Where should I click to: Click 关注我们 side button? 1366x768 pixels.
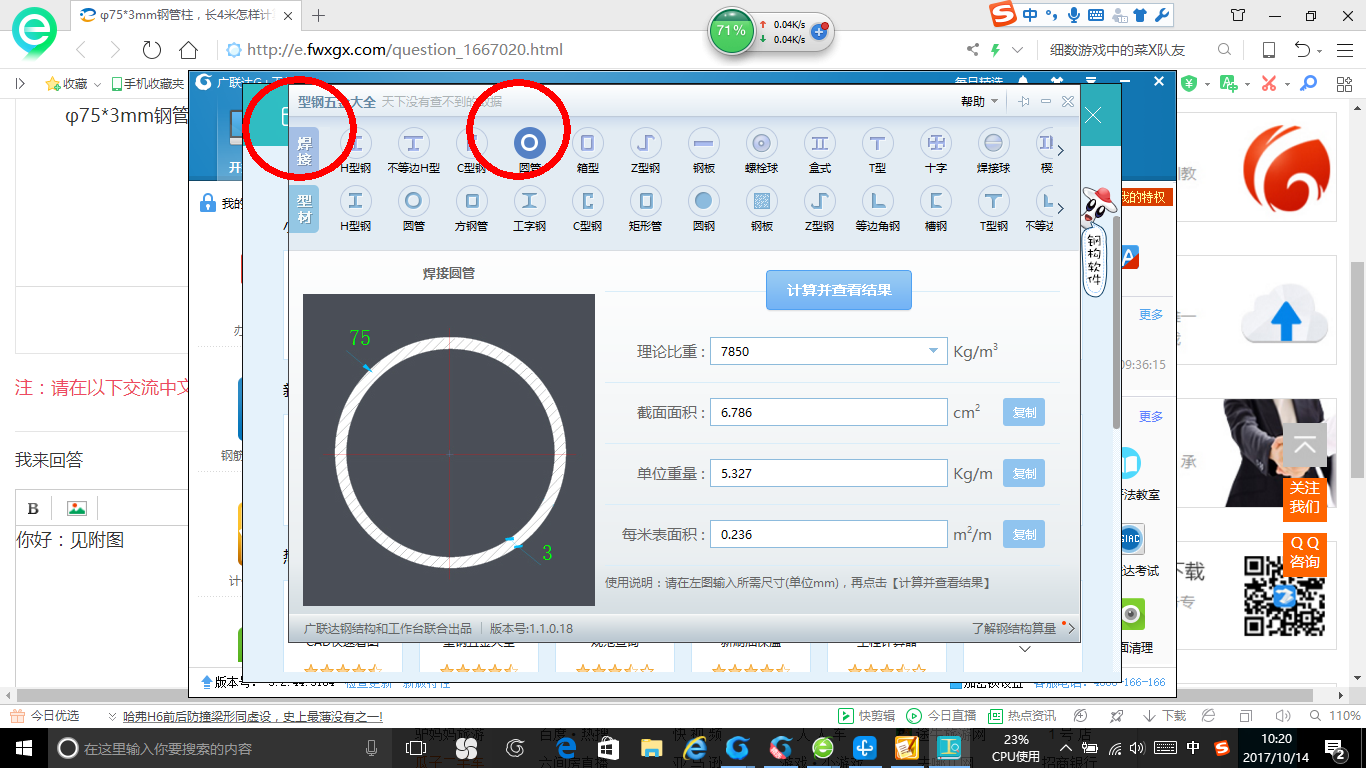pyautogui.click(x=1304, y=497)
